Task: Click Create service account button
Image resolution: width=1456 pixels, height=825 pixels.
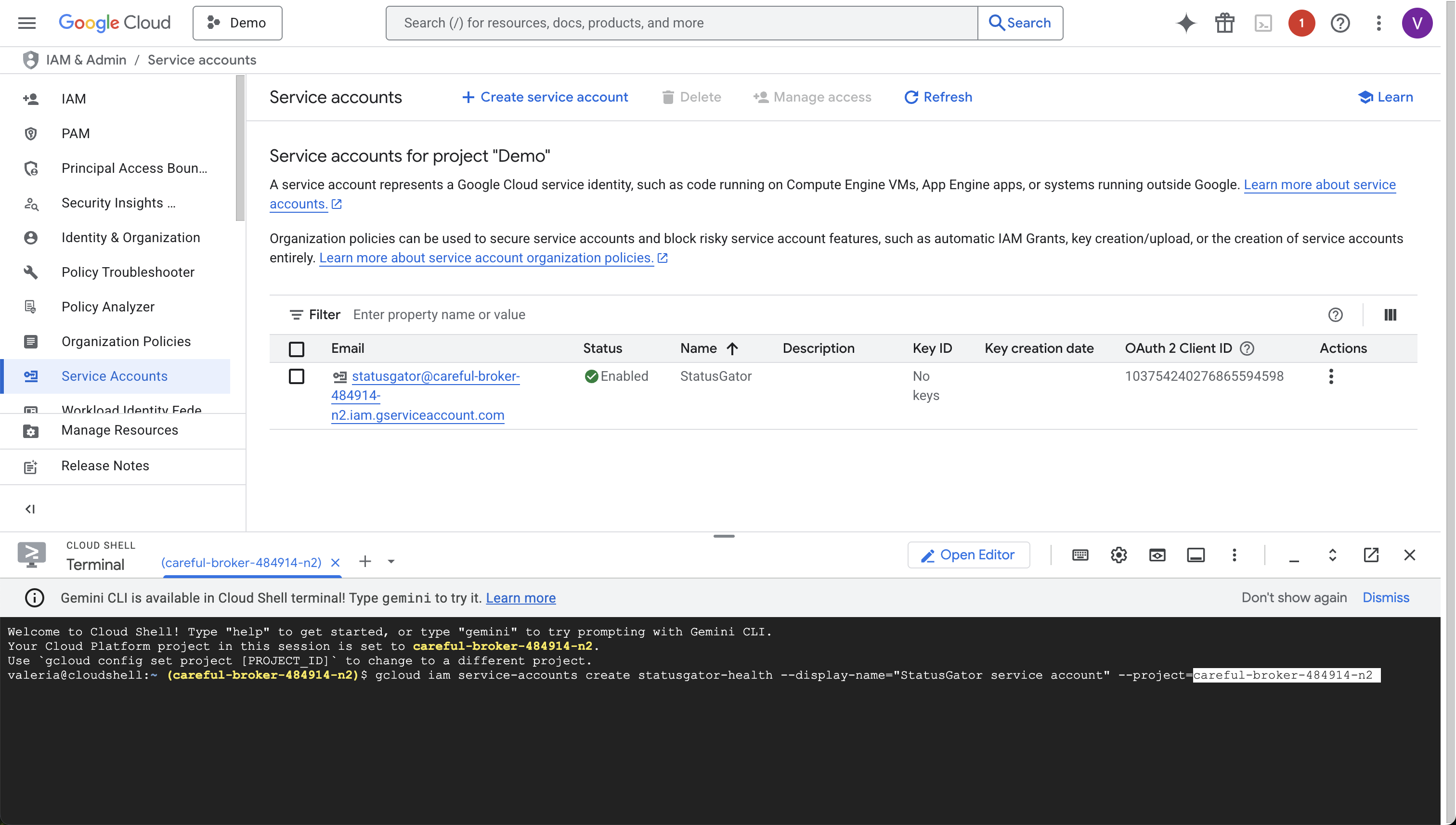Action: point(545,97)
